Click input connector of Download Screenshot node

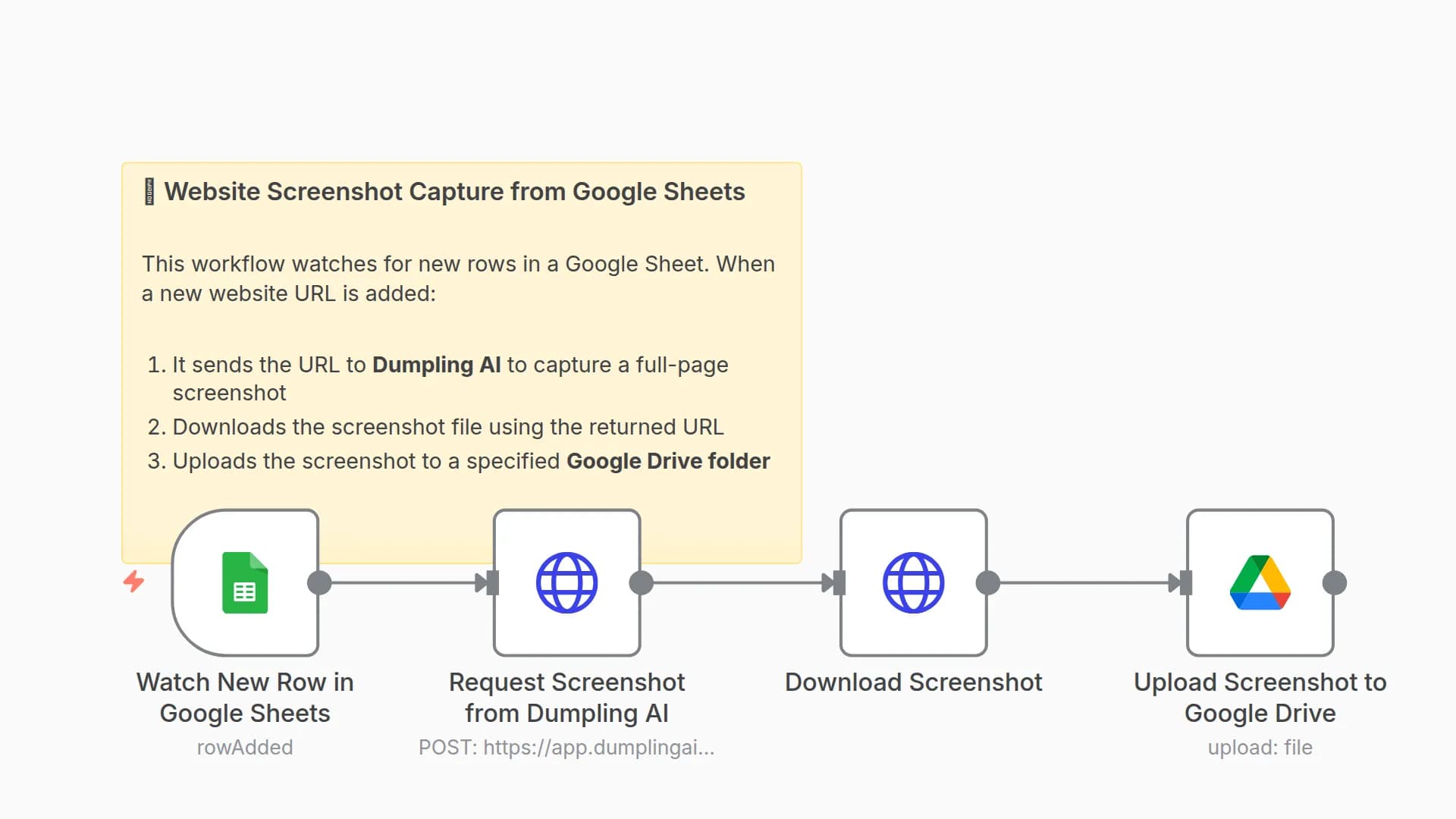tap(839, 582)
